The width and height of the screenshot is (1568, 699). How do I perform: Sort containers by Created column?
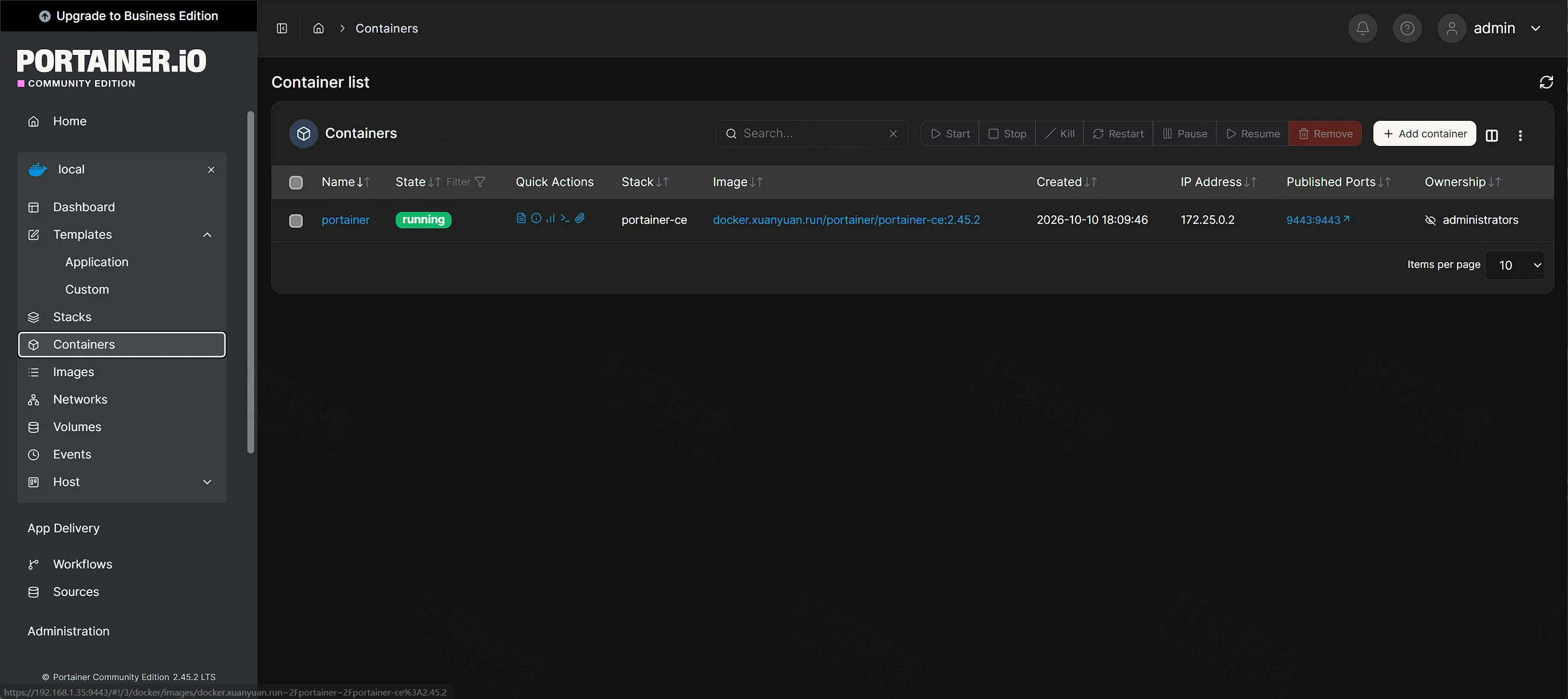click(x=1067, y=182)
